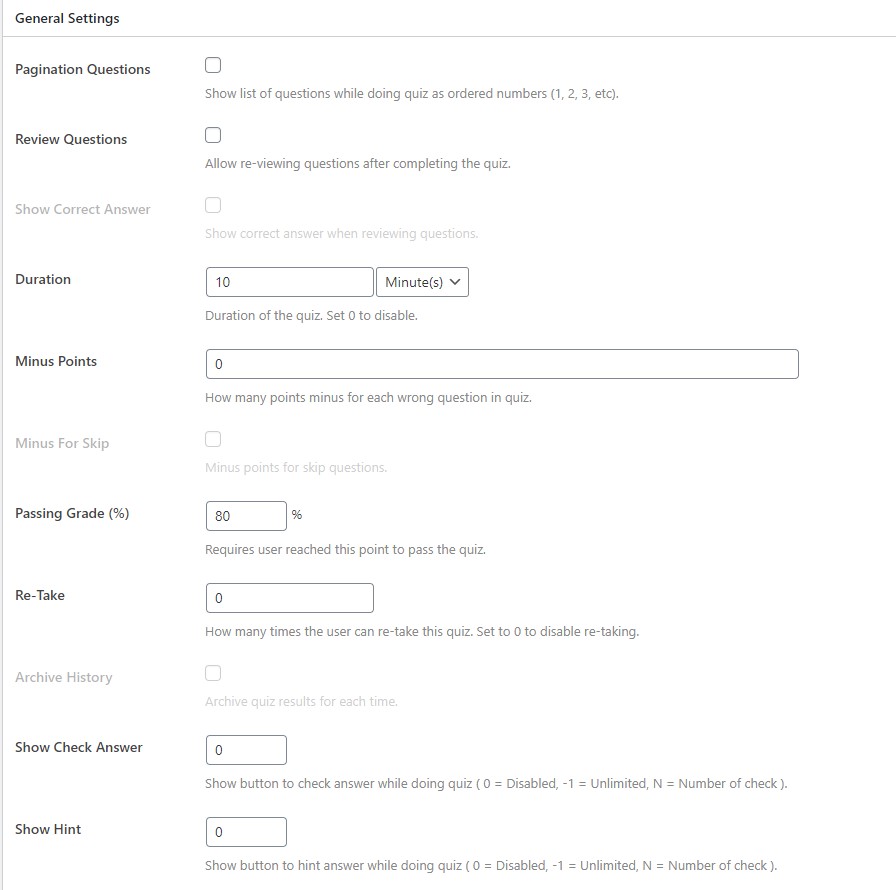Click the Passing Grade (%) label
Viewport: 896px width, 890px height.
point(72,513)
